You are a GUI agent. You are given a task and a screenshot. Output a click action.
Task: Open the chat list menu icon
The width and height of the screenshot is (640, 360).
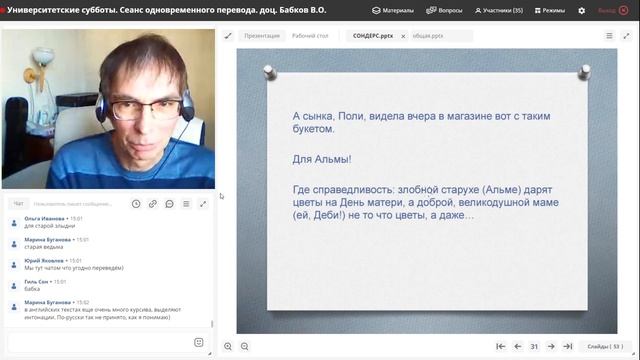(x=186, y=204)
